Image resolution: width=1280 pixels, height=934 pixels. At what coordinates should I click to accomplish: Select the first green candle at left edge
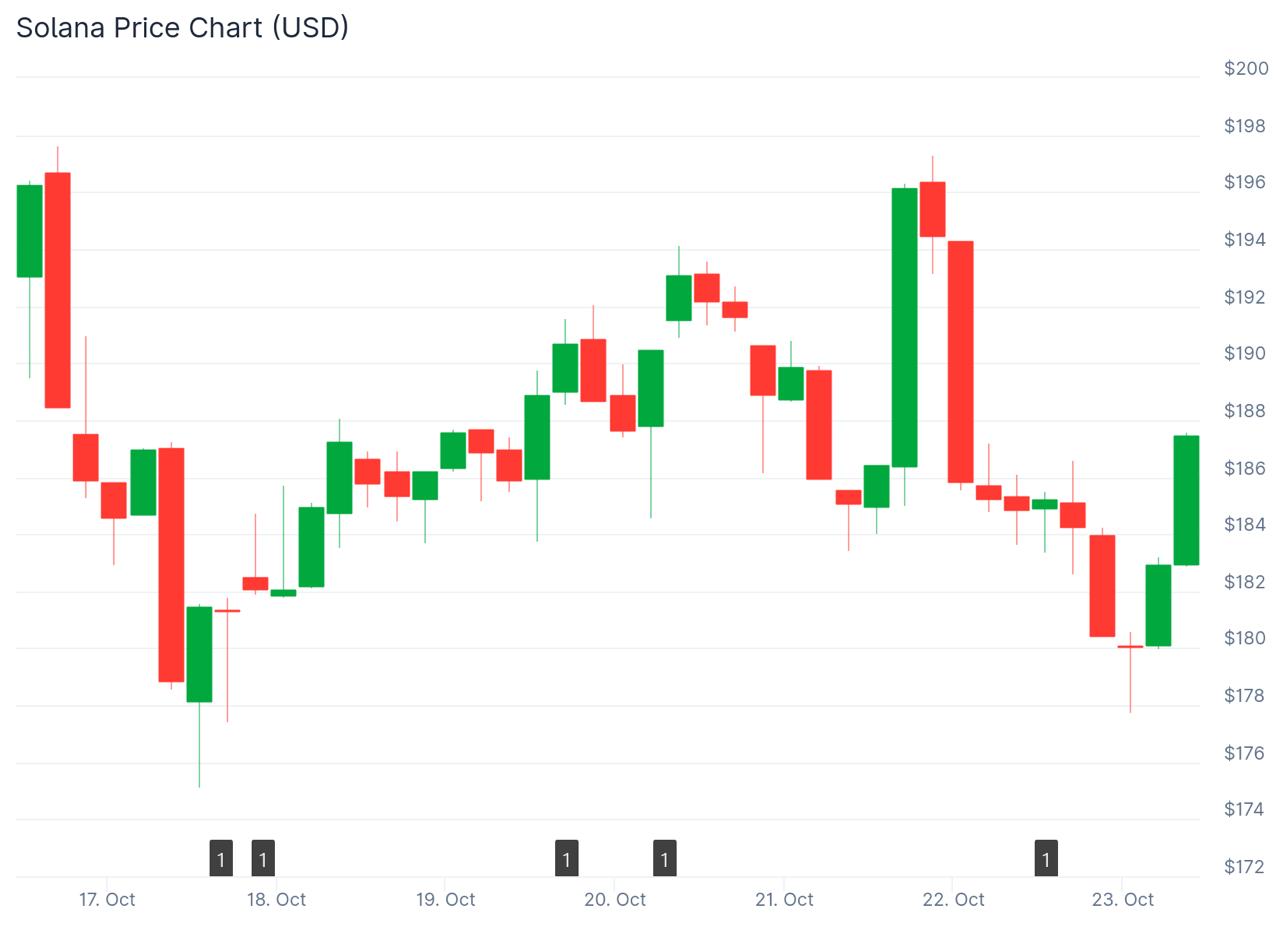point(30,231)
